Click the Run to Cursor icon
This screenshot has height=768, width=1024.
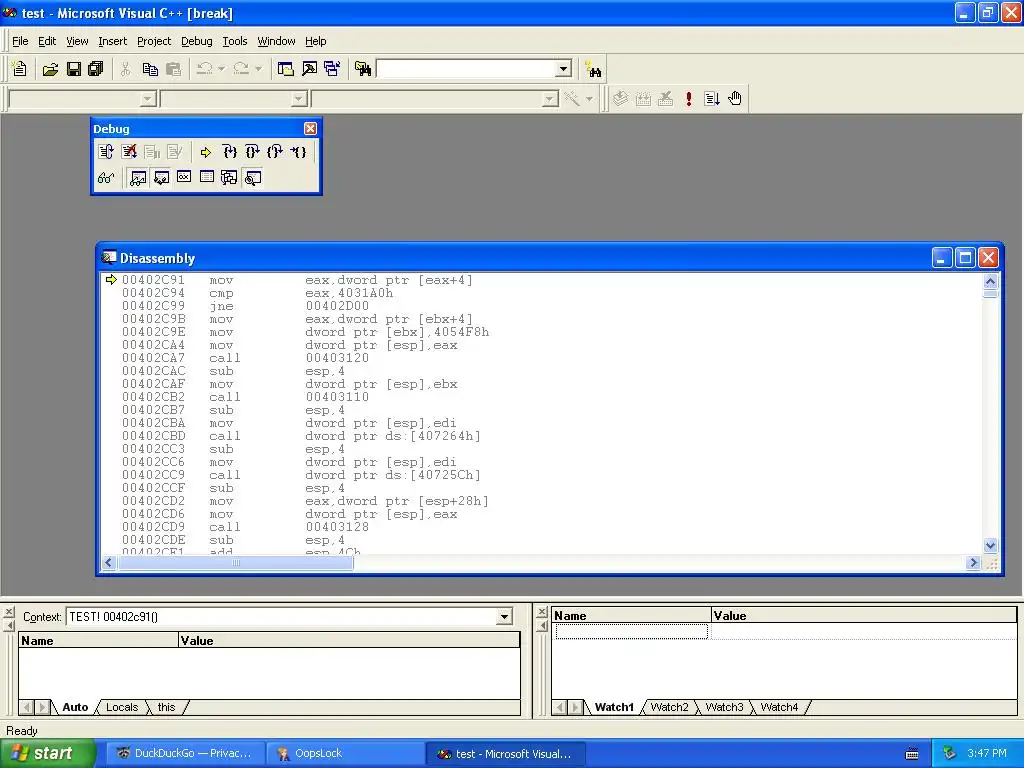coord(298,152)
